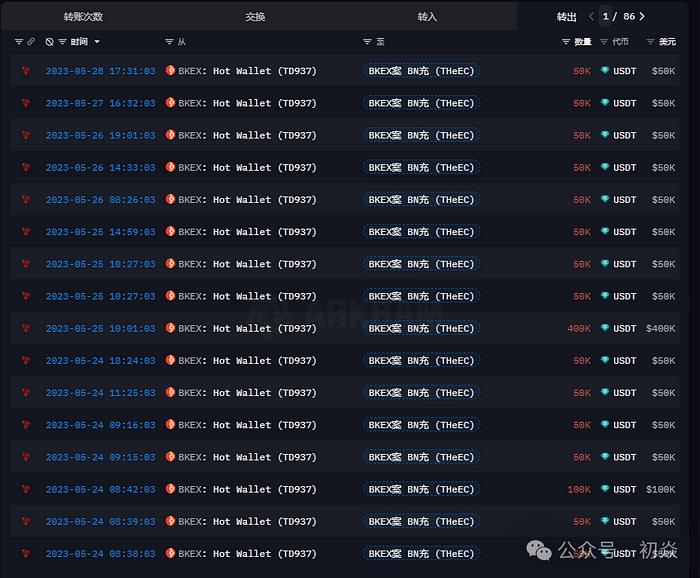Toggle the clock time-format icon
The height and width of the screenshot is (578, 700).
point(50,42)
